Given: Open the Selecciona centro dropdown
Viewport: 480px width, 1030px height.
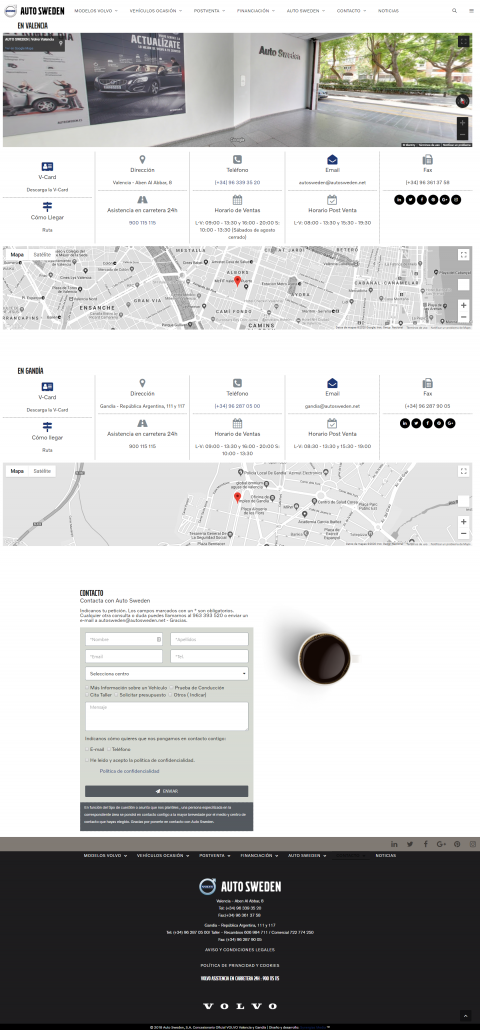Looking at the screenshot, I should [x=167, y=673].
